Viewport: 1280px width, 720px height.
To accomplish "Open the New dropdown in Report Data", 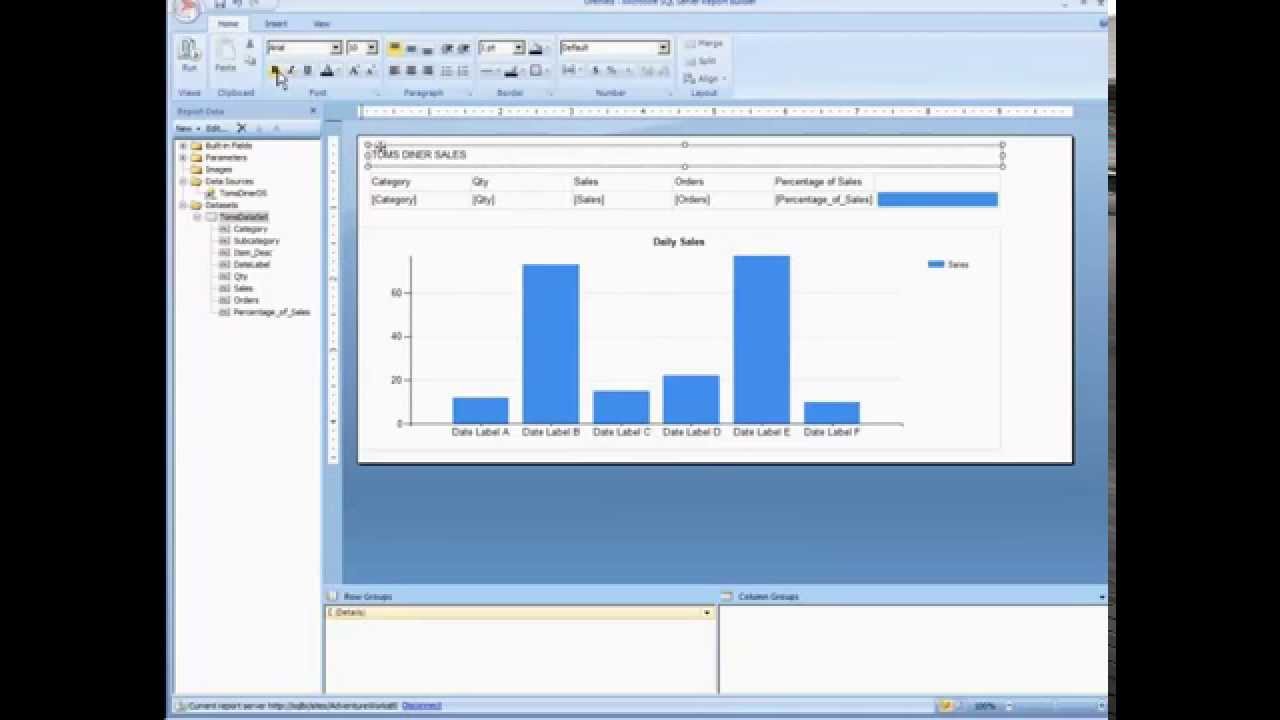I will pyautogui.click(x=188, y=128).
